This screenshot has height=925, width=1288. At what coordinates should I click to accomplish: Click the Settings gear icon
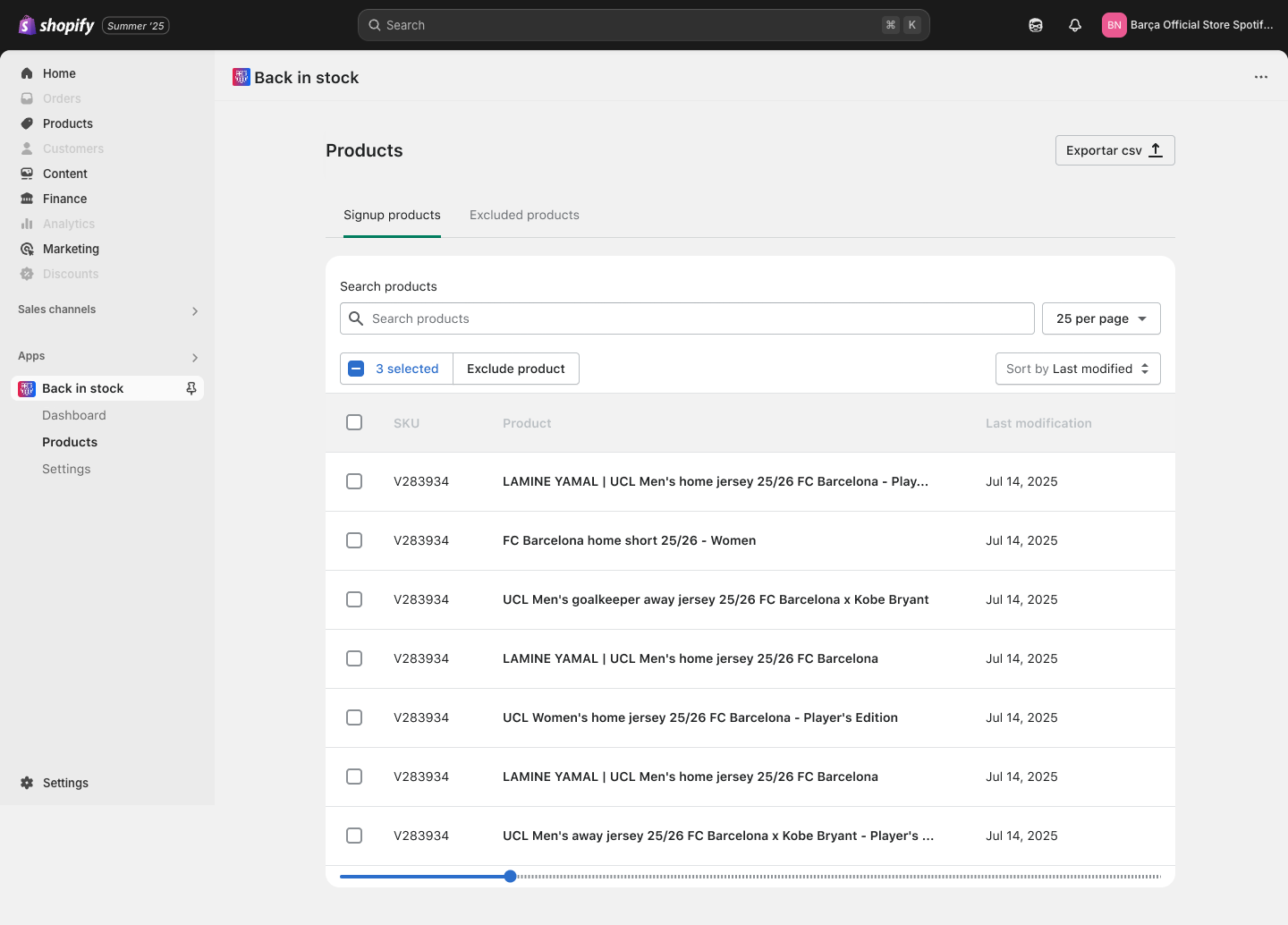(27, 783)
